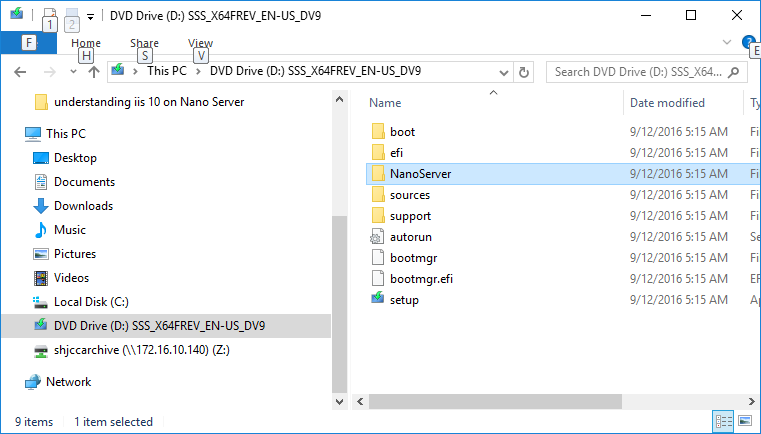This screenshot has height=434, width=761.
Task: Switch to Details view layout
Action: [724, 421]
